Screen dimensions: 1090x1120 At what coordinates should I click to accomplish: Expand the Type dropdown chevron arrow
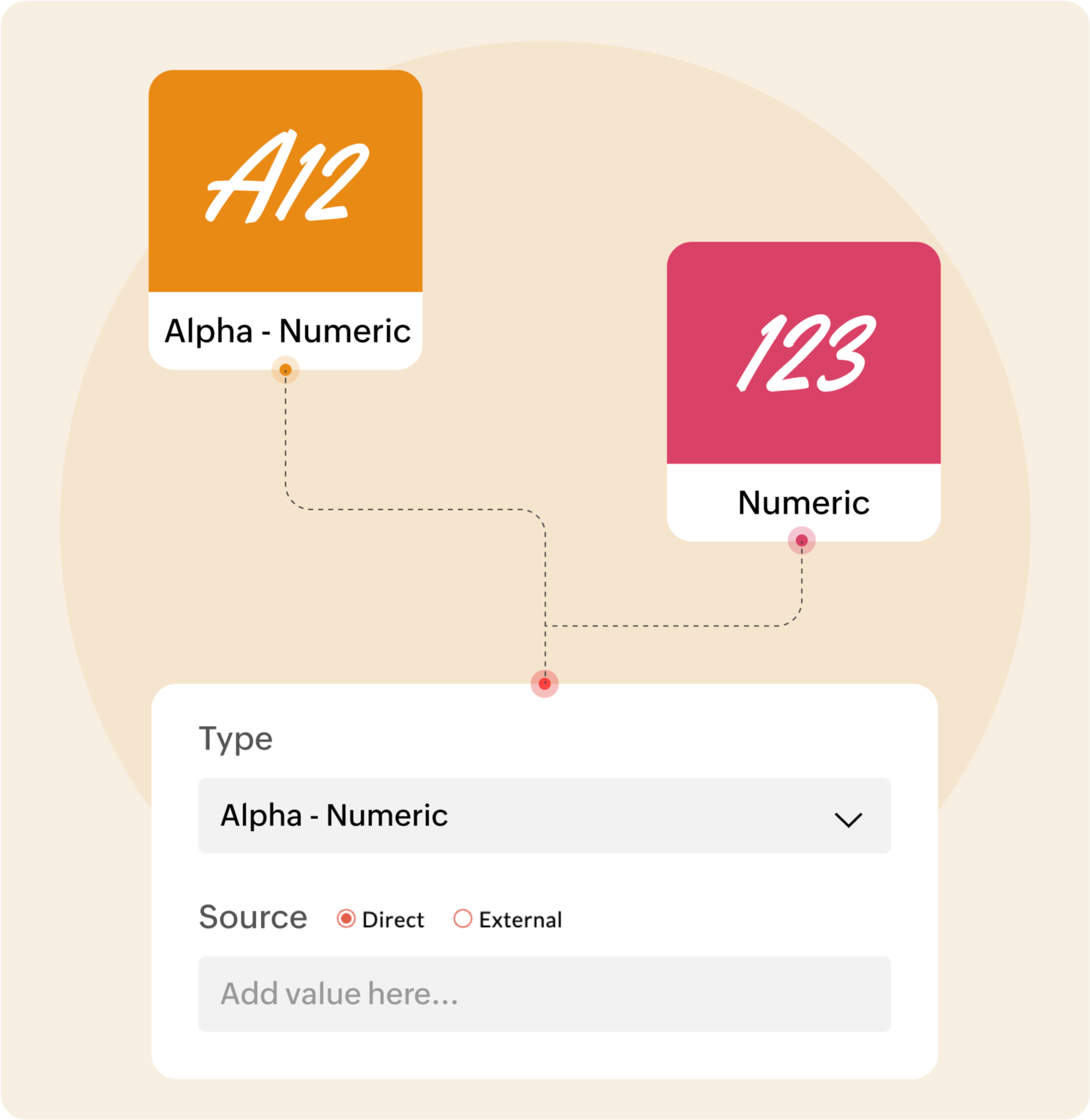[848, 820]
